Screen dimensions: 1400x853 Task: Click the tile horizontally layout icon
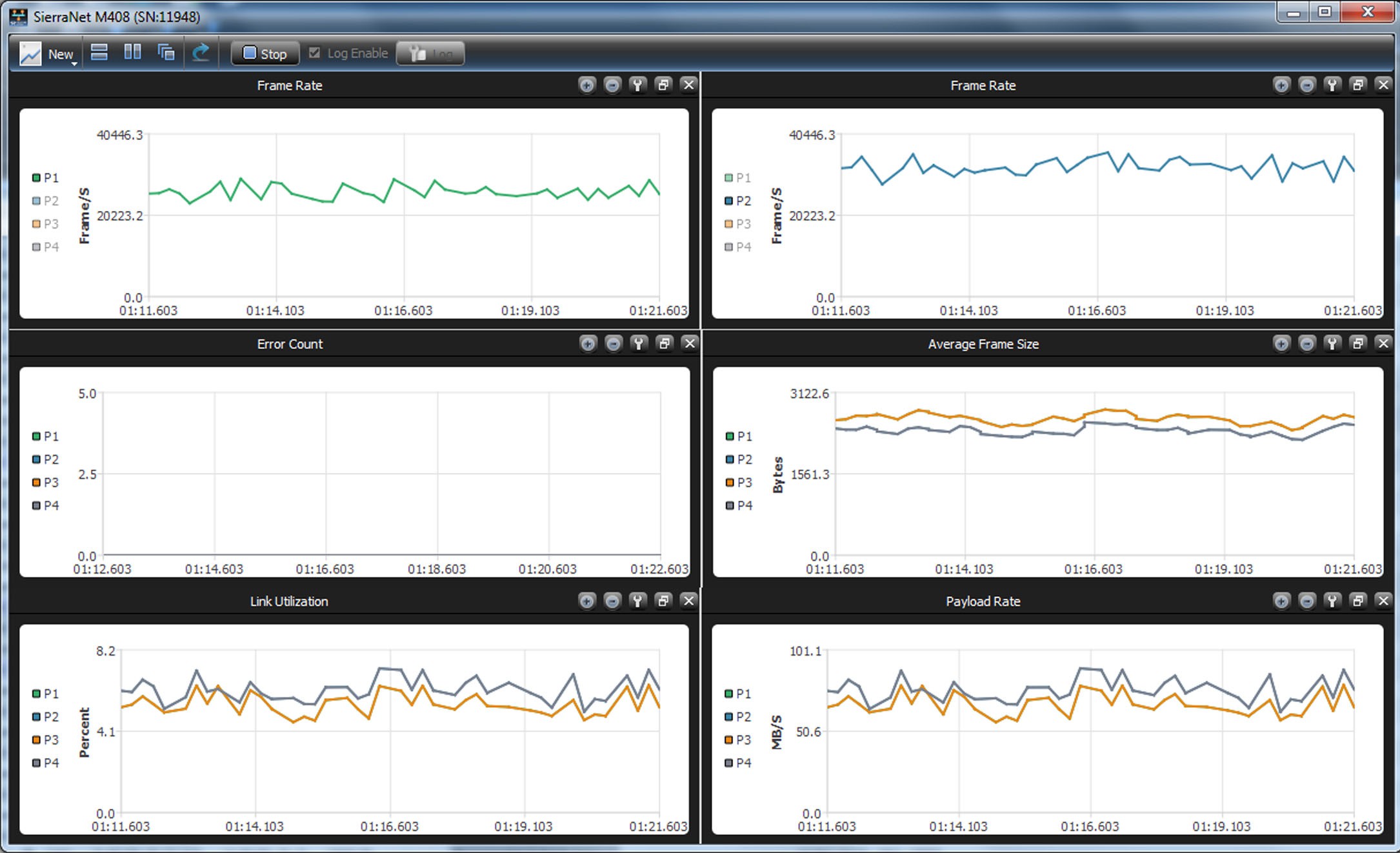(x=99, y=53)
